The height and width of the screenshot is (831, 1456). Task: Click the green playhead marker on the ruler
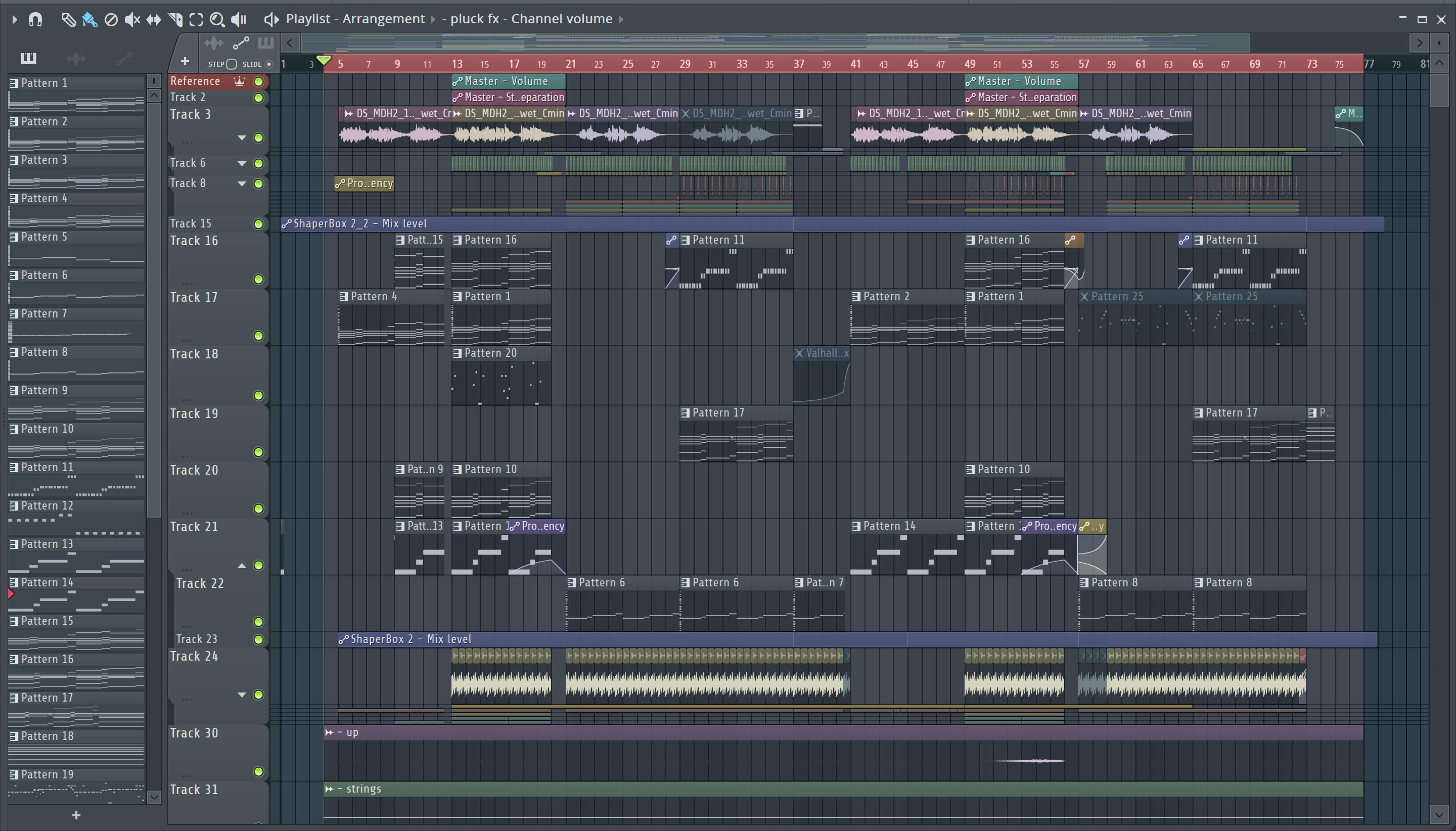pos(324,60)
